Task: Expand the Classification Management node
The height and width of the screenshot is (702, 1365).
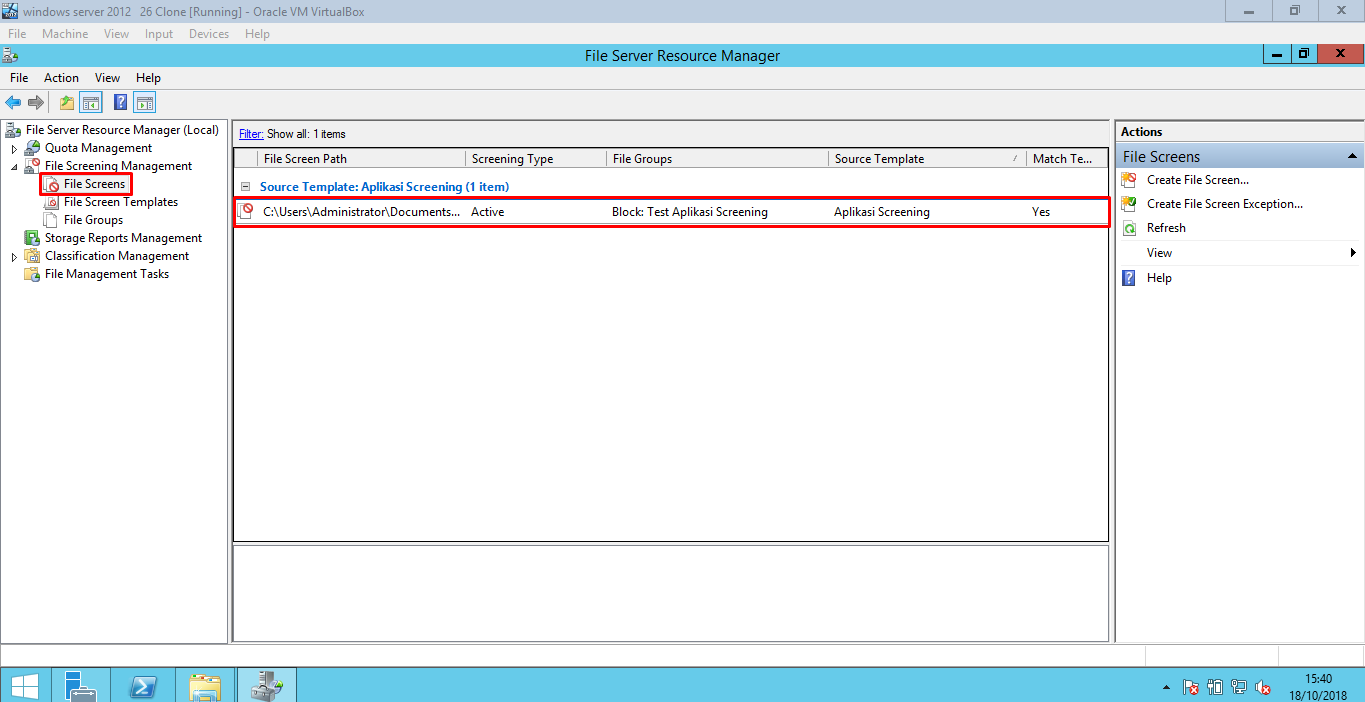Action: [x=14, y=255]
